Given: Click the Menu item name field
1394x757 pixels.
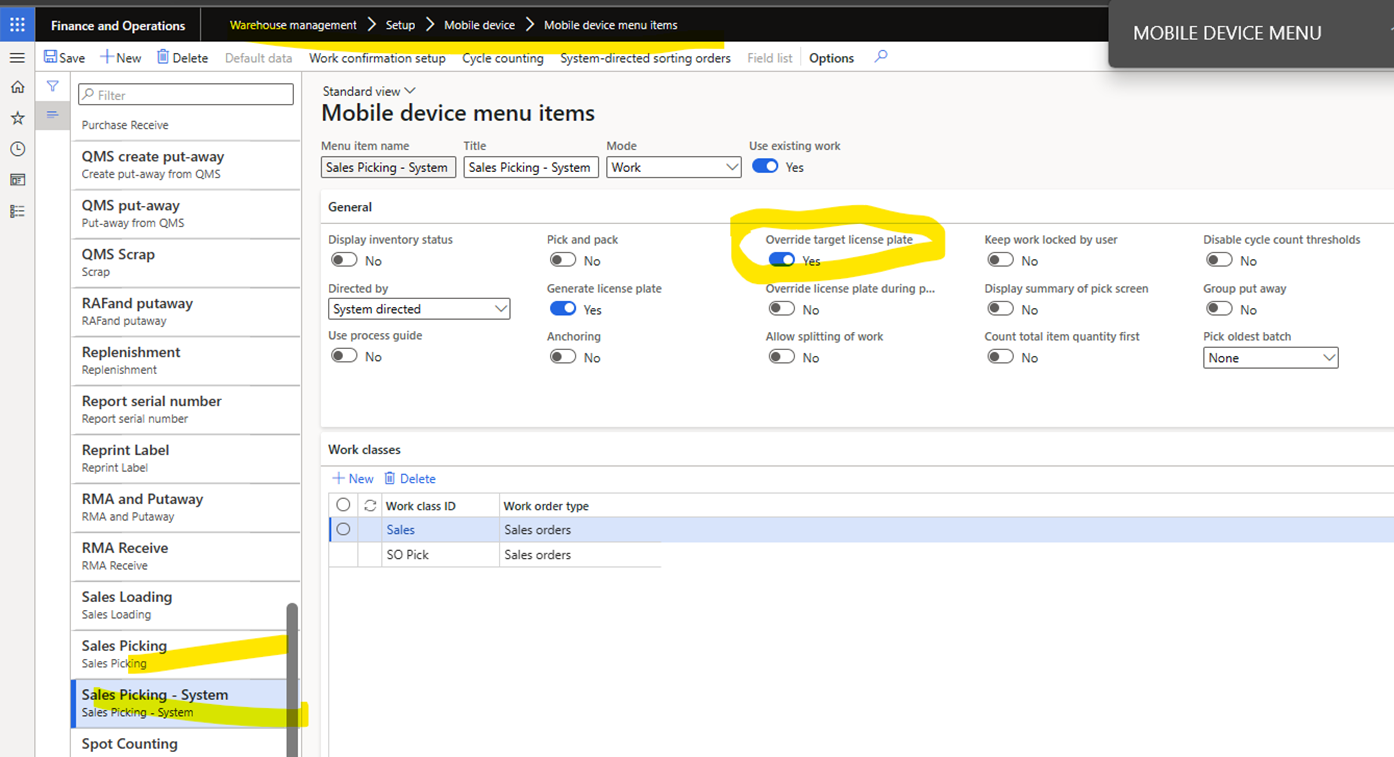Looking at the screenshot, I should point(388,167).
